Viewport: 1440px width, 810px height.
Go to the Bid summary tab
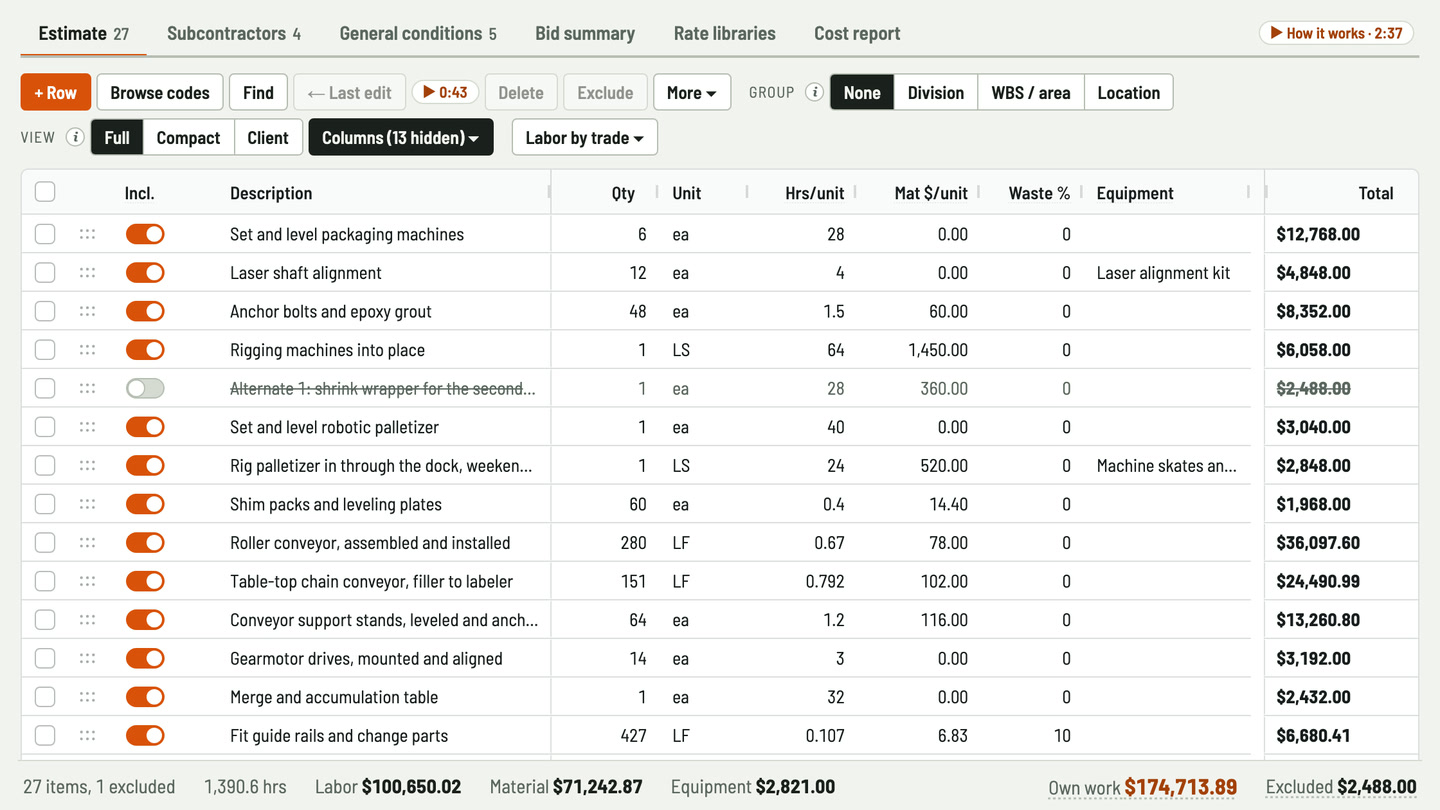[585, 33]
